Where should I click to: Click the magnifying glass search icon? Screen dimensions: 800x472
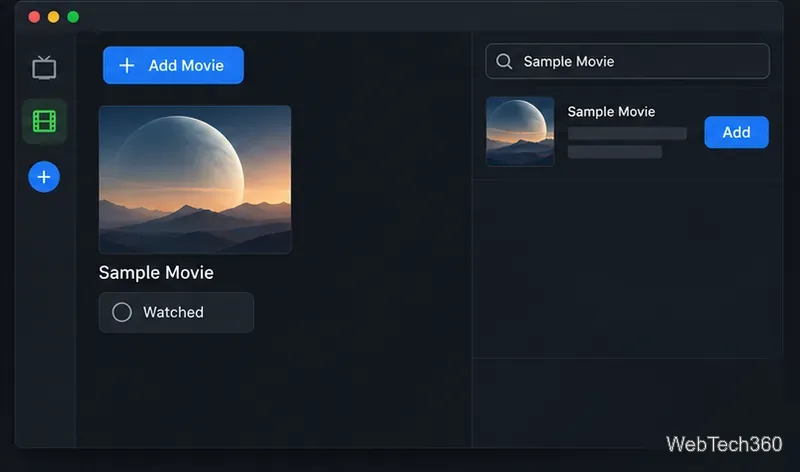(x=504, y=61)
